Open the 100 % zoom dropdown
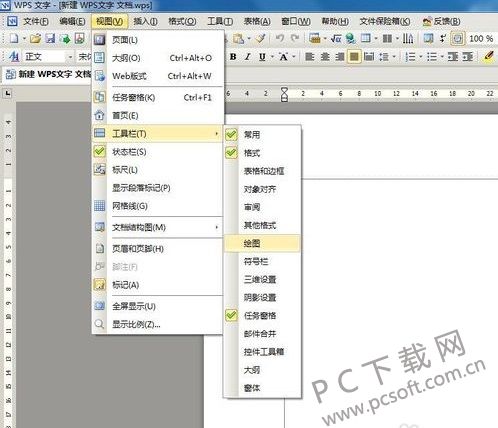The width and height of the screenshot is (498, 428). pos(481,39)
